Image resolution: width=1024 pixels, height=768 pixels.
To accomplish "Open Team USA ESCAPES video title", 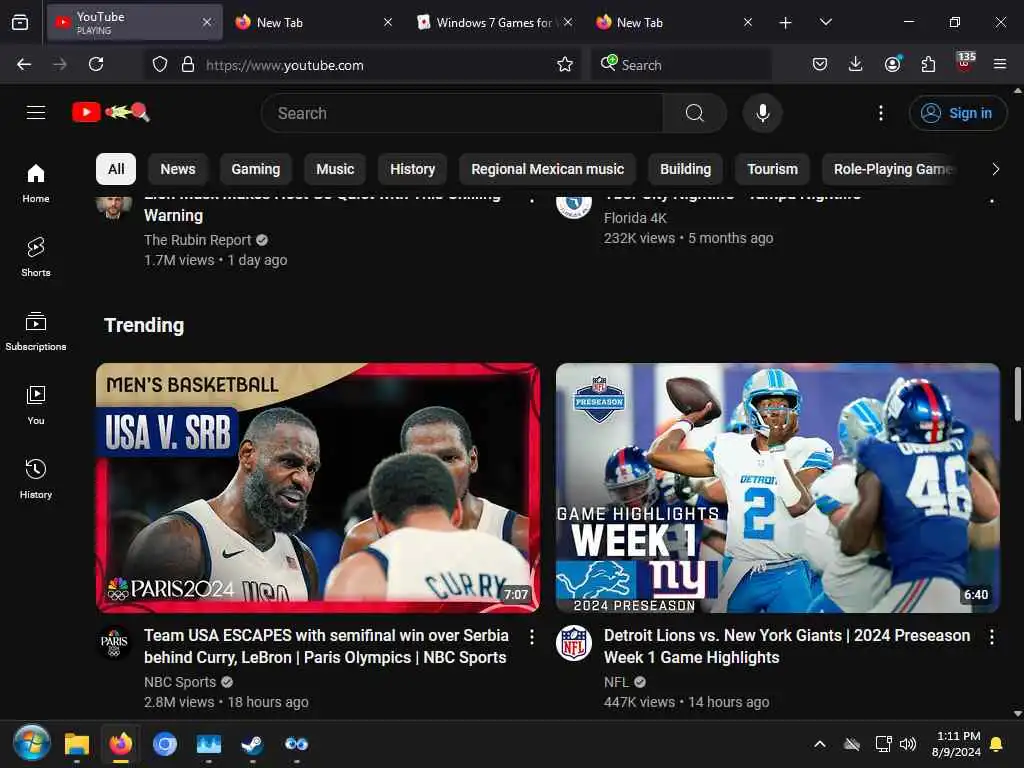I will pos(326,647).
